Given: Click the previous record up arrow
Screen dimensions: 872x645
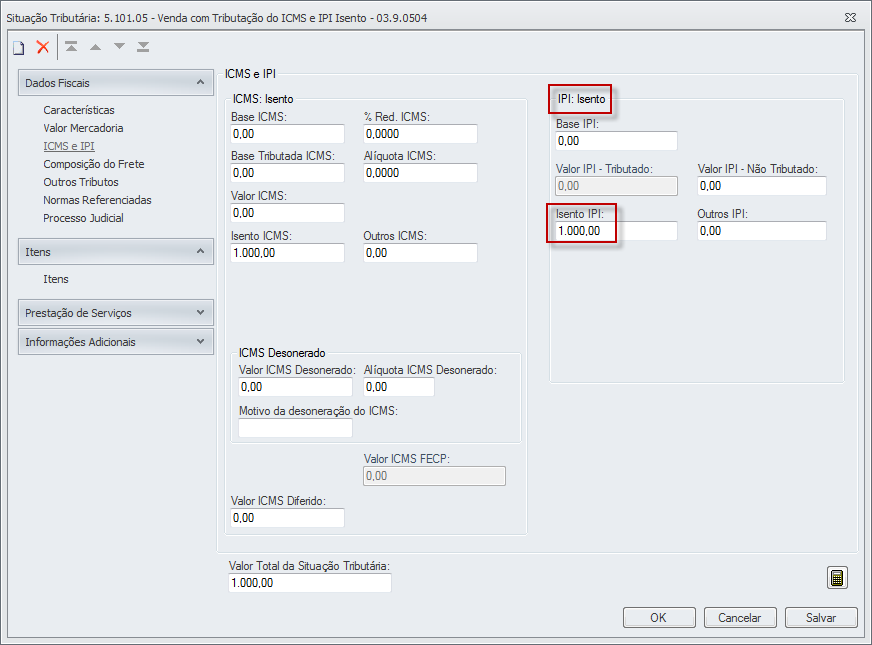Looking at the screenshot, I should tap(95, 47).
